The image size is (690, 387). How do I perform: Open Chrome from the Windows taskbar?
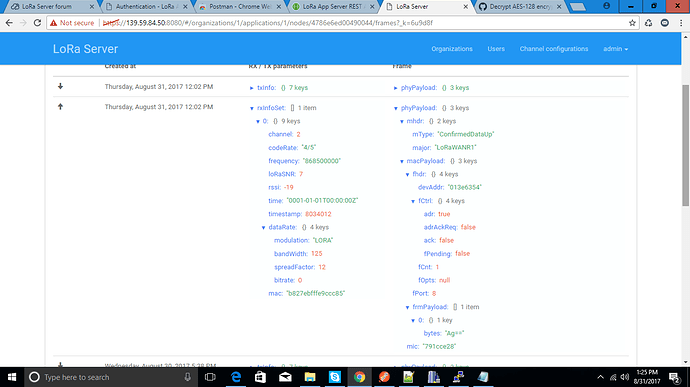pos(360,377)
